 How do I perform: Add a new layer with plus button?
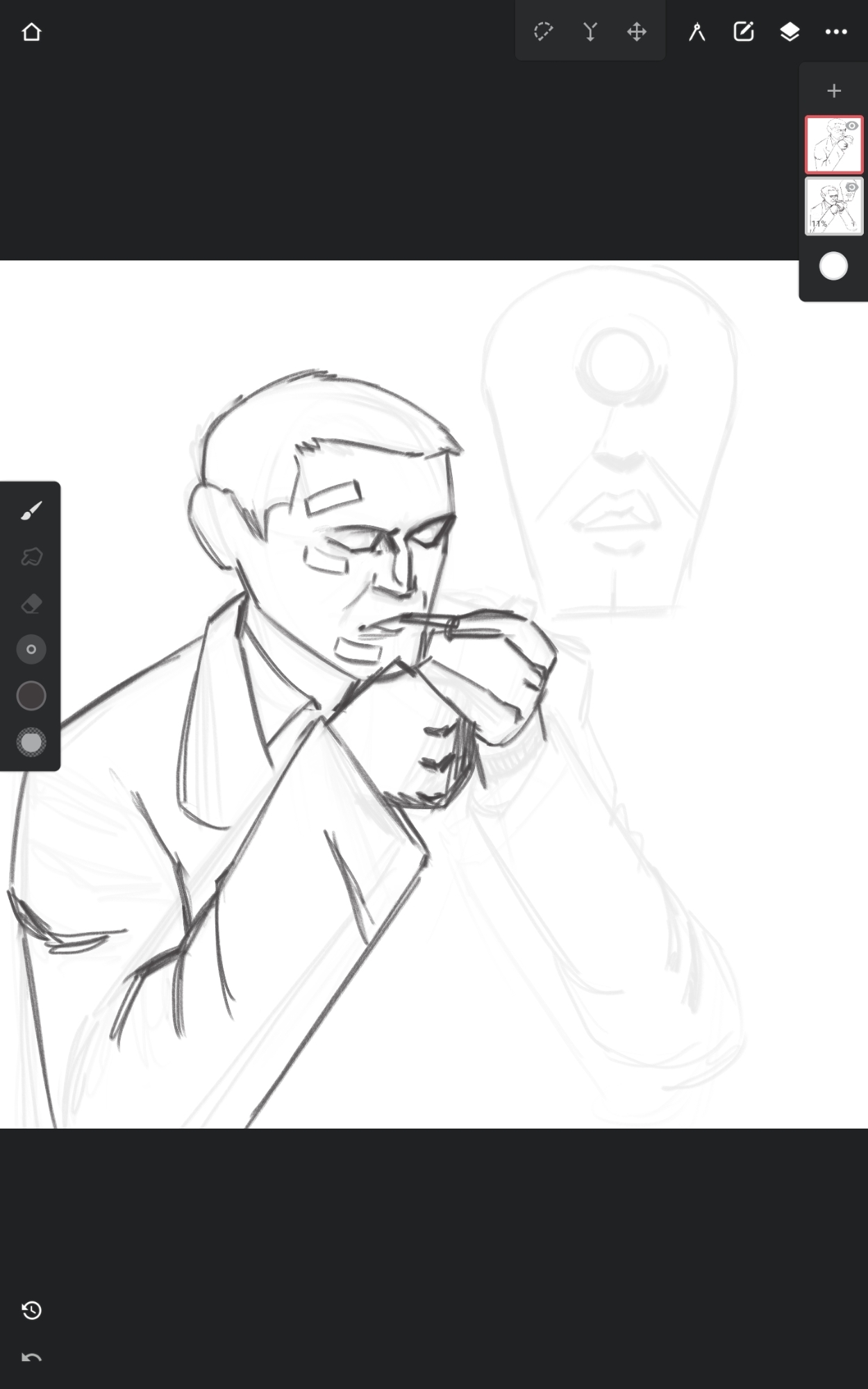coord(834,91)
